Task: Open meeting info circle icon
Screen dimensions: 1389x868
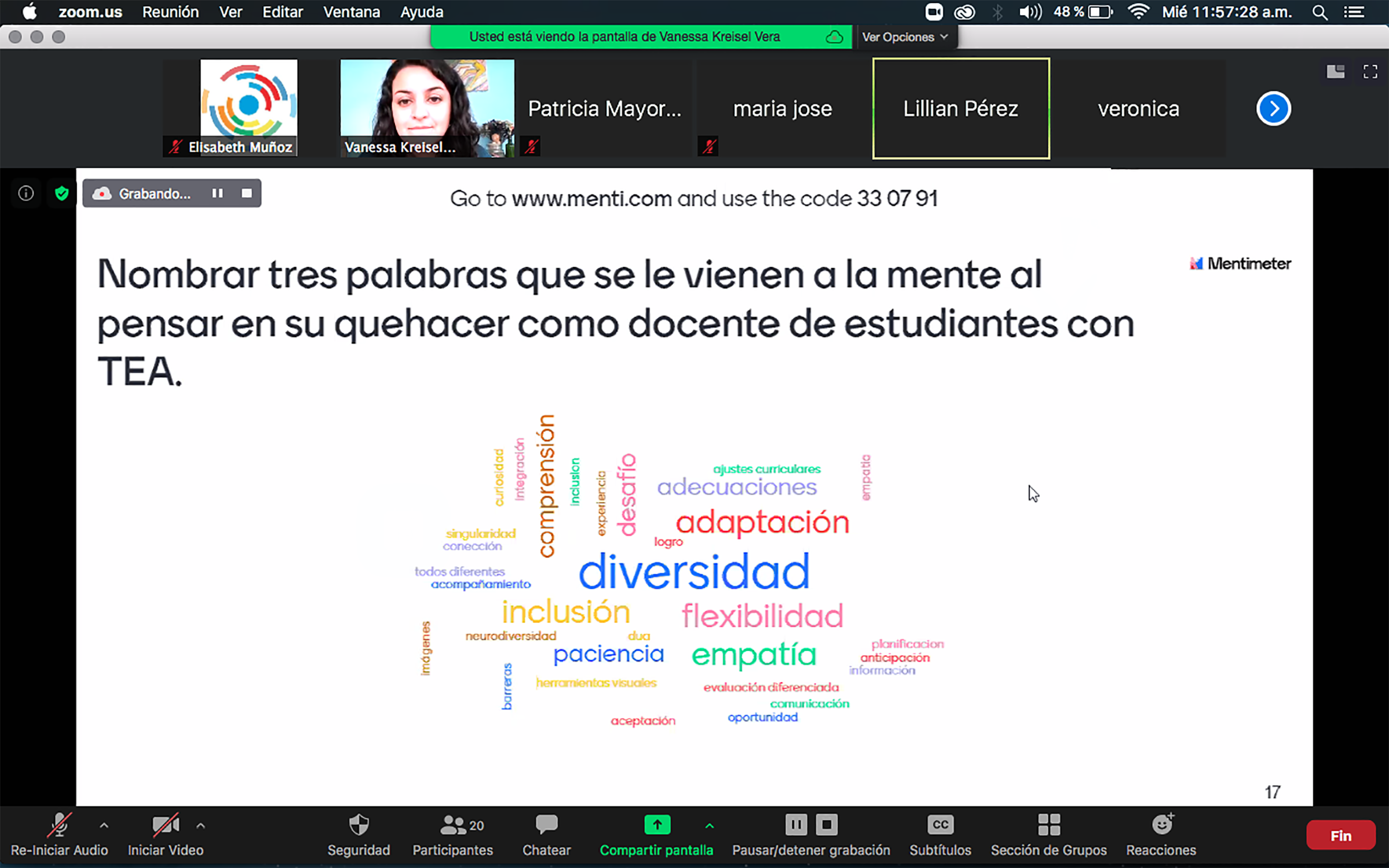Action: click(26, 193)
